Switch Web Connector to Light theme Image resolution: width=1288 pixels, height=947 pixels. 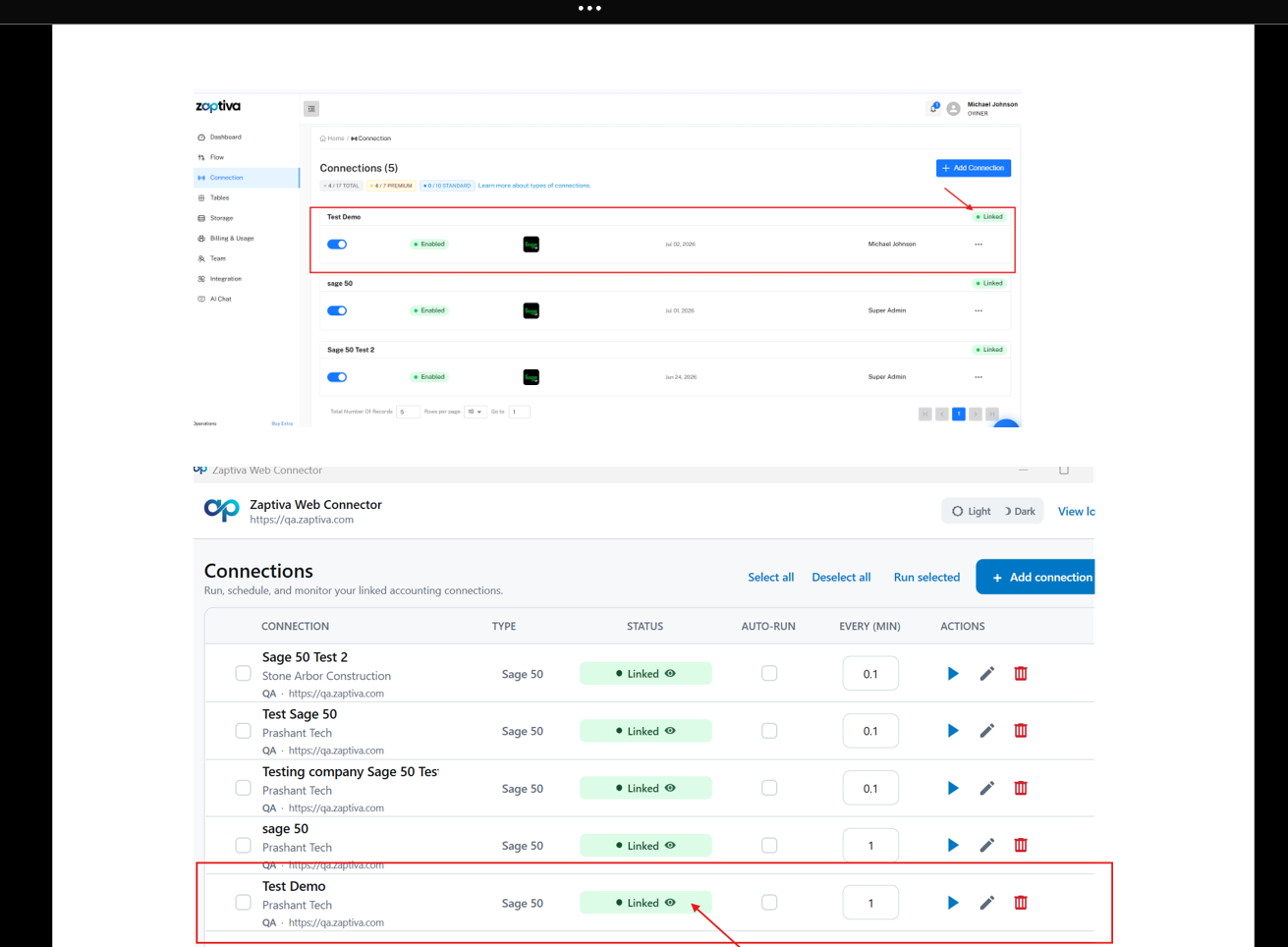coord(971,511)
